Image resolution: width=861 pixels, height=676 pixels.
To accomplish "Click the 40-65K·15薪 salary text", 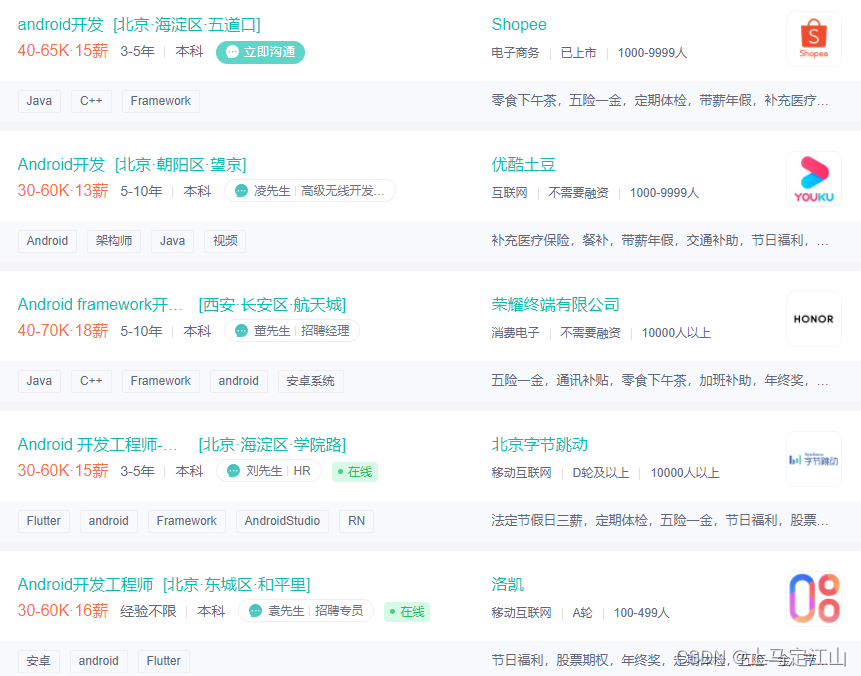I will pyautogui.click(x=63, y=51).
